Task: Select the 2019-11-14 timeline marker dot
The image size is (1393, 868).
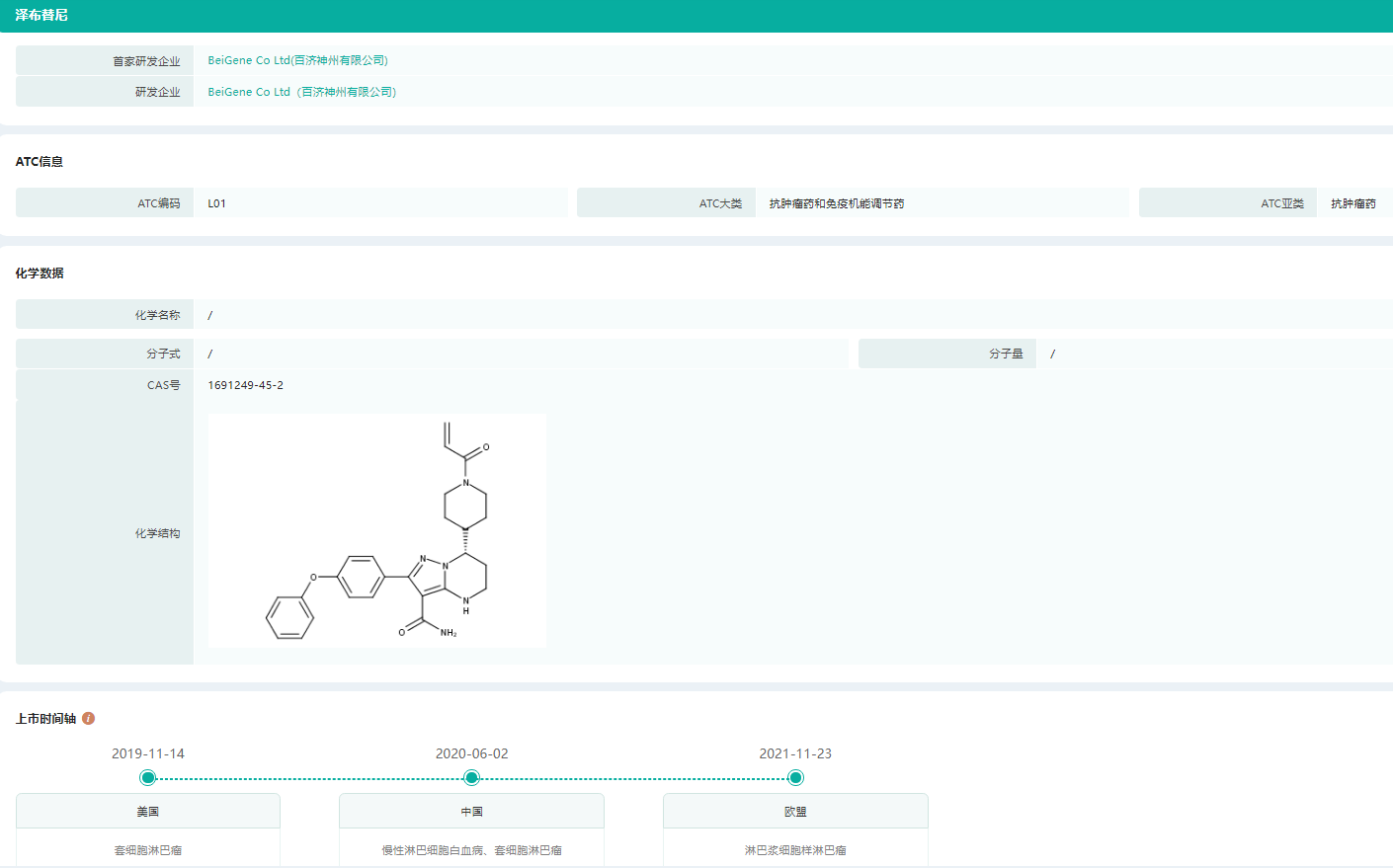Action: click(147, 778)
